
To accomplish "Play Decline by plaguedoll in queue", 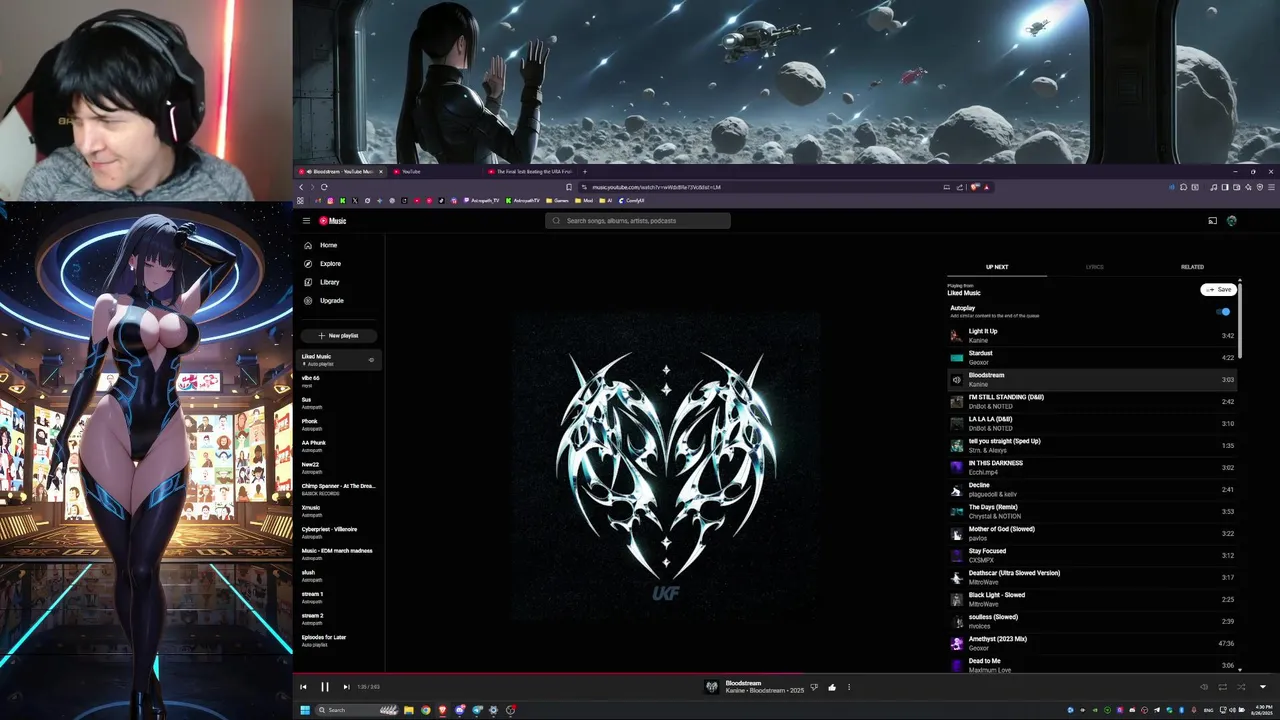I will (1092, 490).
